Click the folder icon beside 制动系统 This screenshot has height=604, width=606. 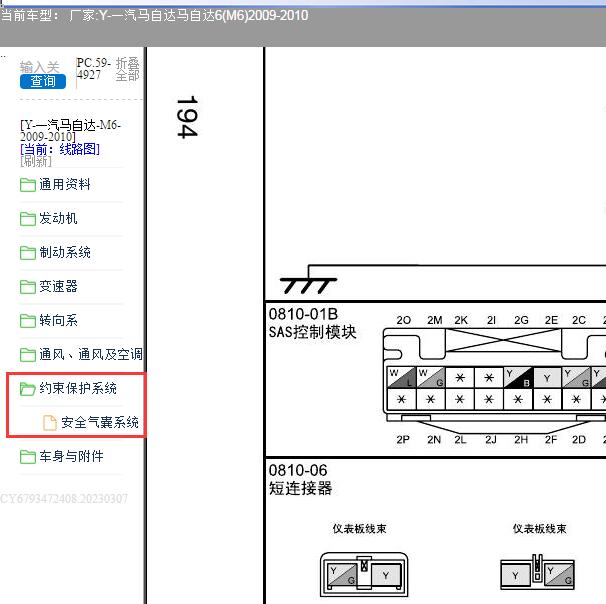pos(28,253)
